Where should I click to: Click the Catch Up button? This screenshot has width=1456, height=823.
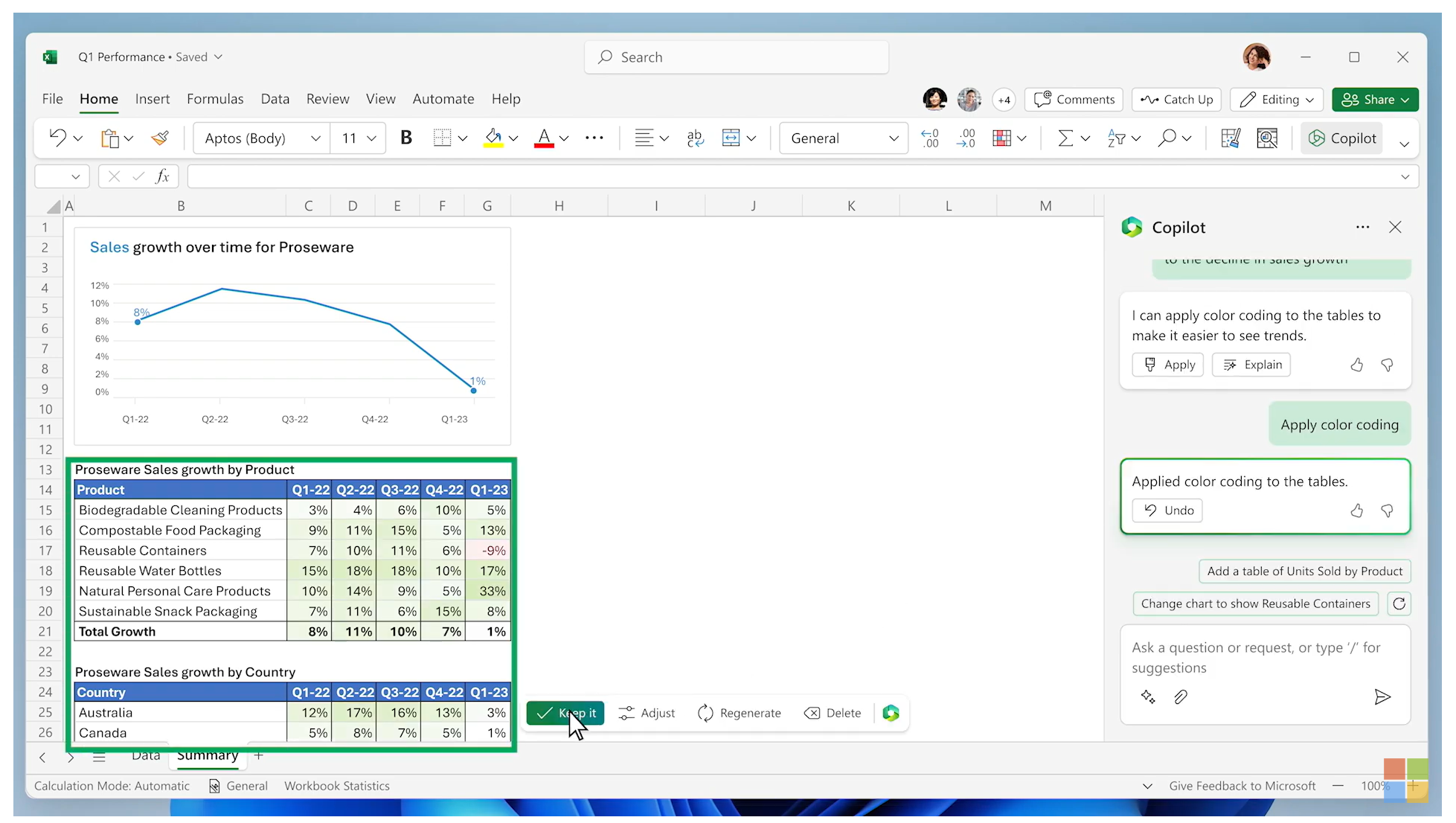point(1176,99)
